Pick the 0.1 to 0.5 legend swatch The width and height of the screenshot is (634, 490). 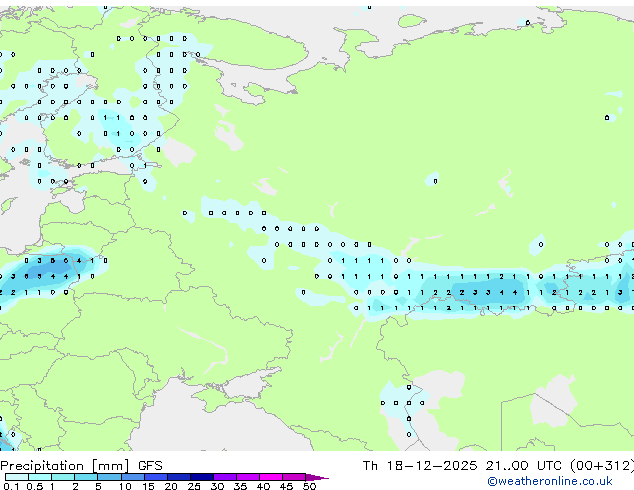tap(17, 477)
